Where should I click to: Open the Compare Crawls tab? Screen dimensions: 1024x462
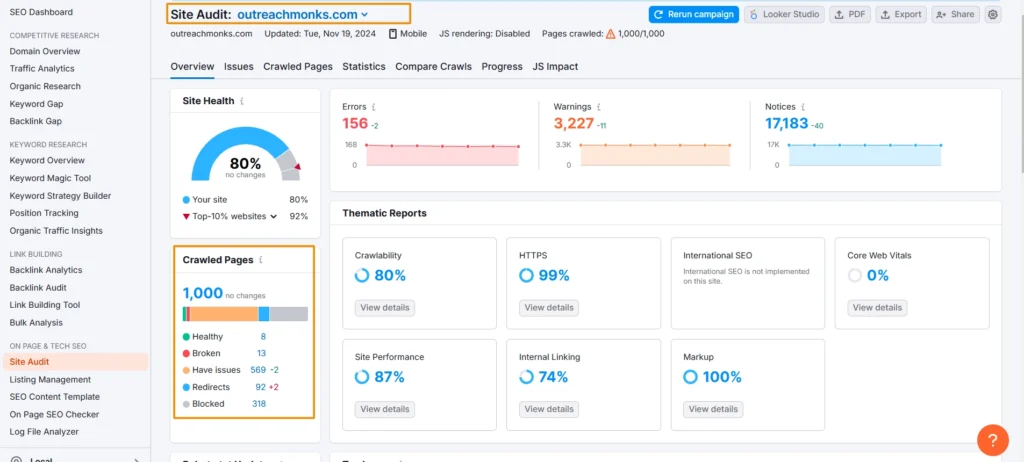coord(433,67)
